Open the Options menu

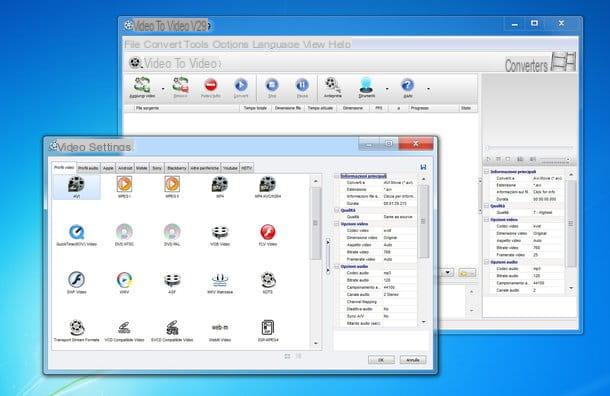tap(230, 44)
